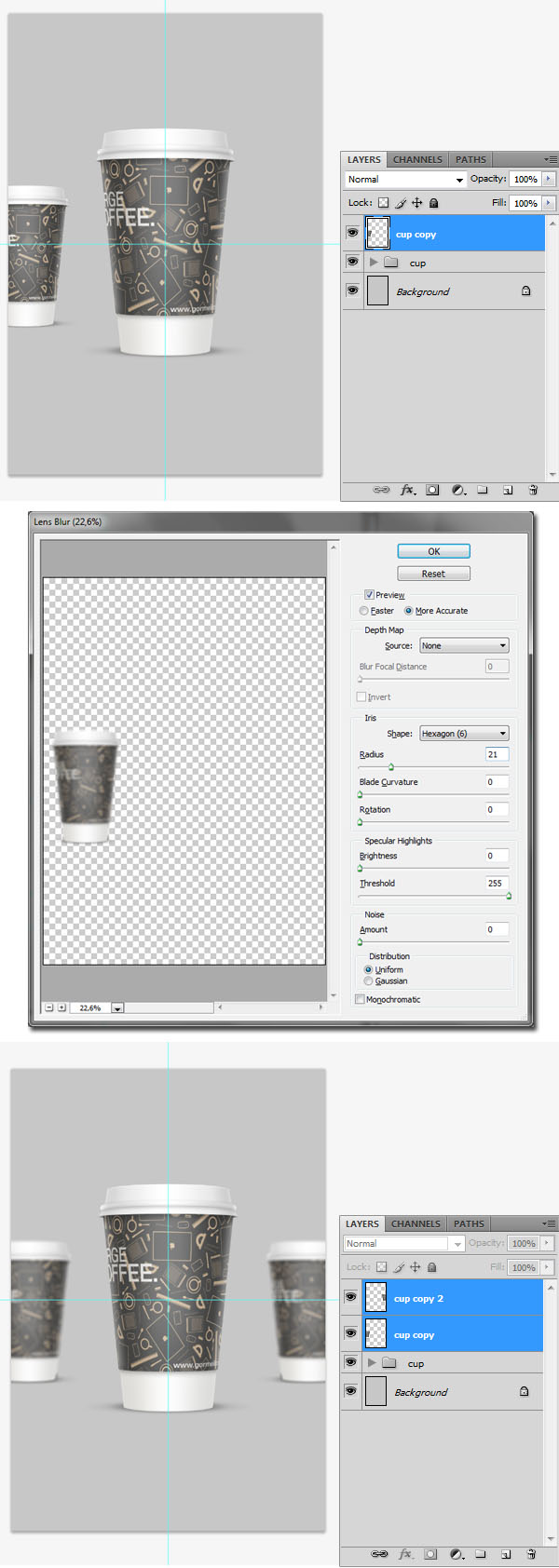Open Depth Map Source dropdown
Screen dimensions: 559x1568
(464, 645)
